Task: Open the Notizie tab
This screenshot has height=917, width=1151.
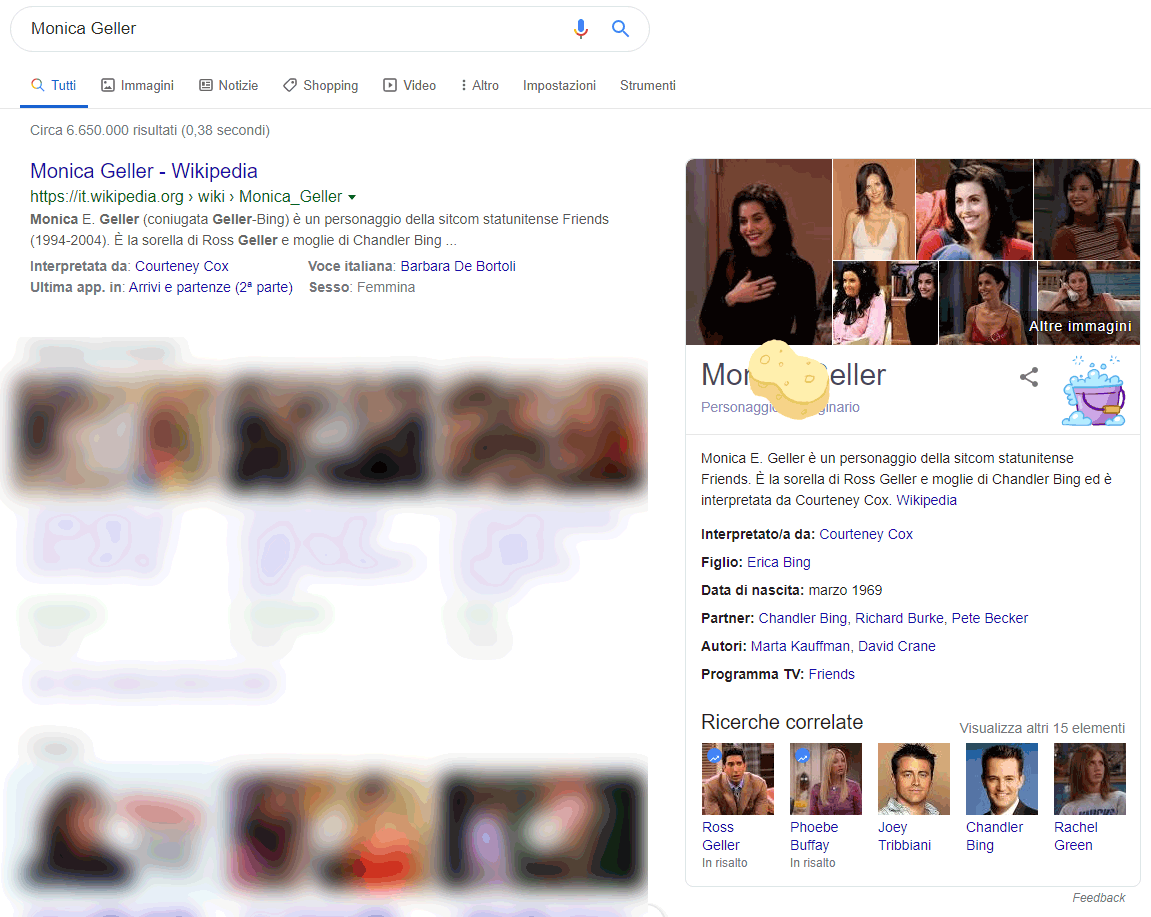Action: click(228, 85)
